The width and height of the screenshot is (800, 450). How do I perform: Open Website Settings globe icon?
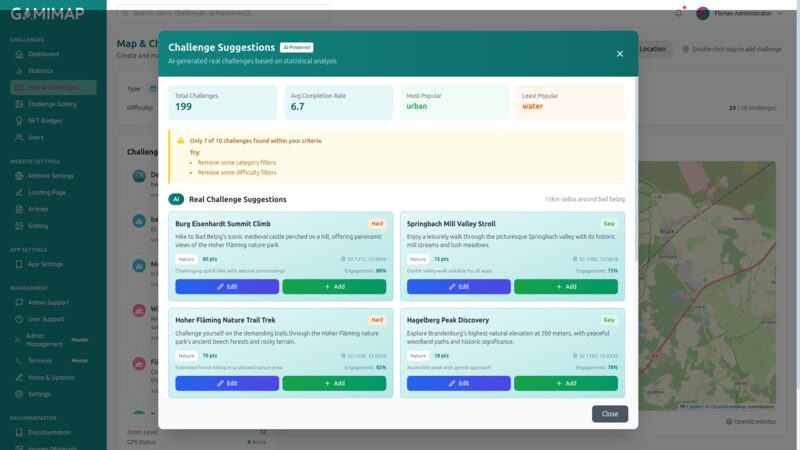[x=19, y=176]
